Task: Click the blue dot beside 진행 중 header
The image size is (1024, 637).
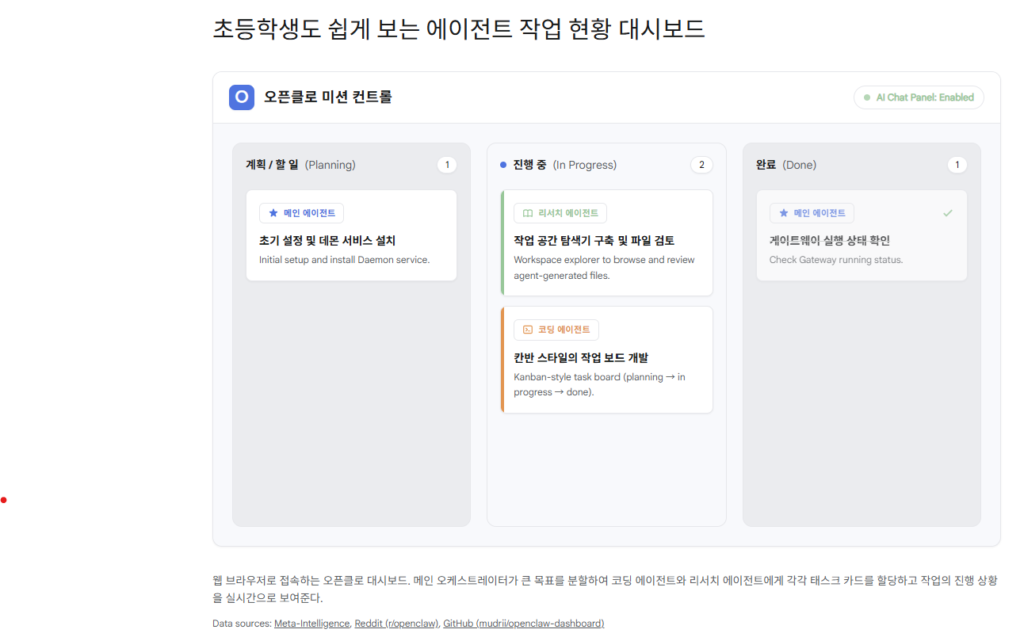Action: tap(503, 165)
